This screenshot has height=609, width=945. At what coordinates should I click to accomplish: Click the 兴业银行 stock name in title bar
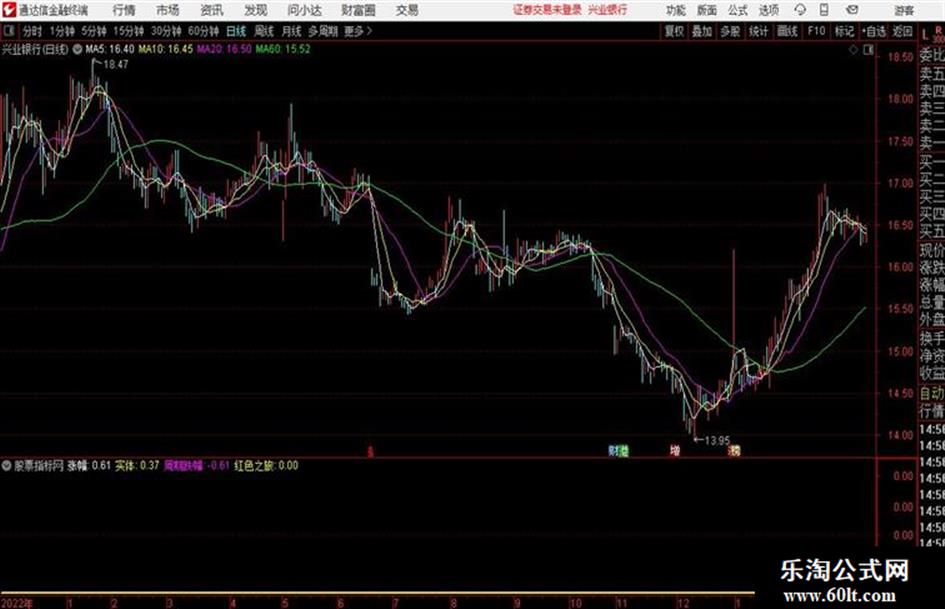point(608,10)
